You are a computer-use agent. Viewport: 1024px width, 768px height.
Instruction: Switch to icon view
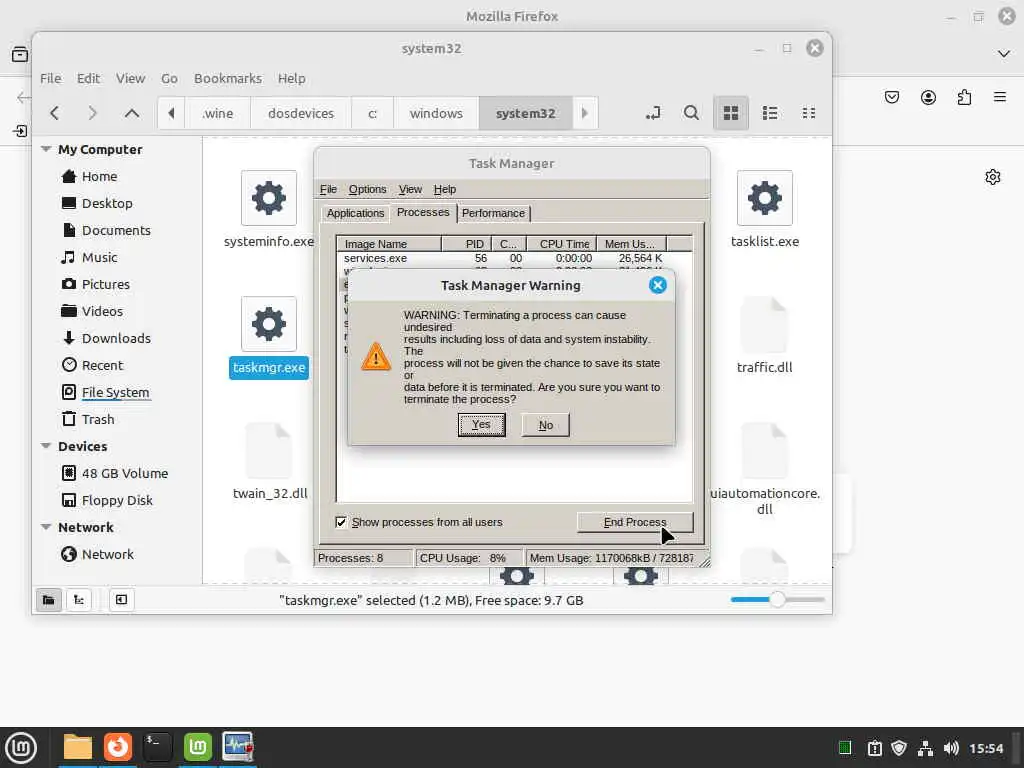click(731, 113)
